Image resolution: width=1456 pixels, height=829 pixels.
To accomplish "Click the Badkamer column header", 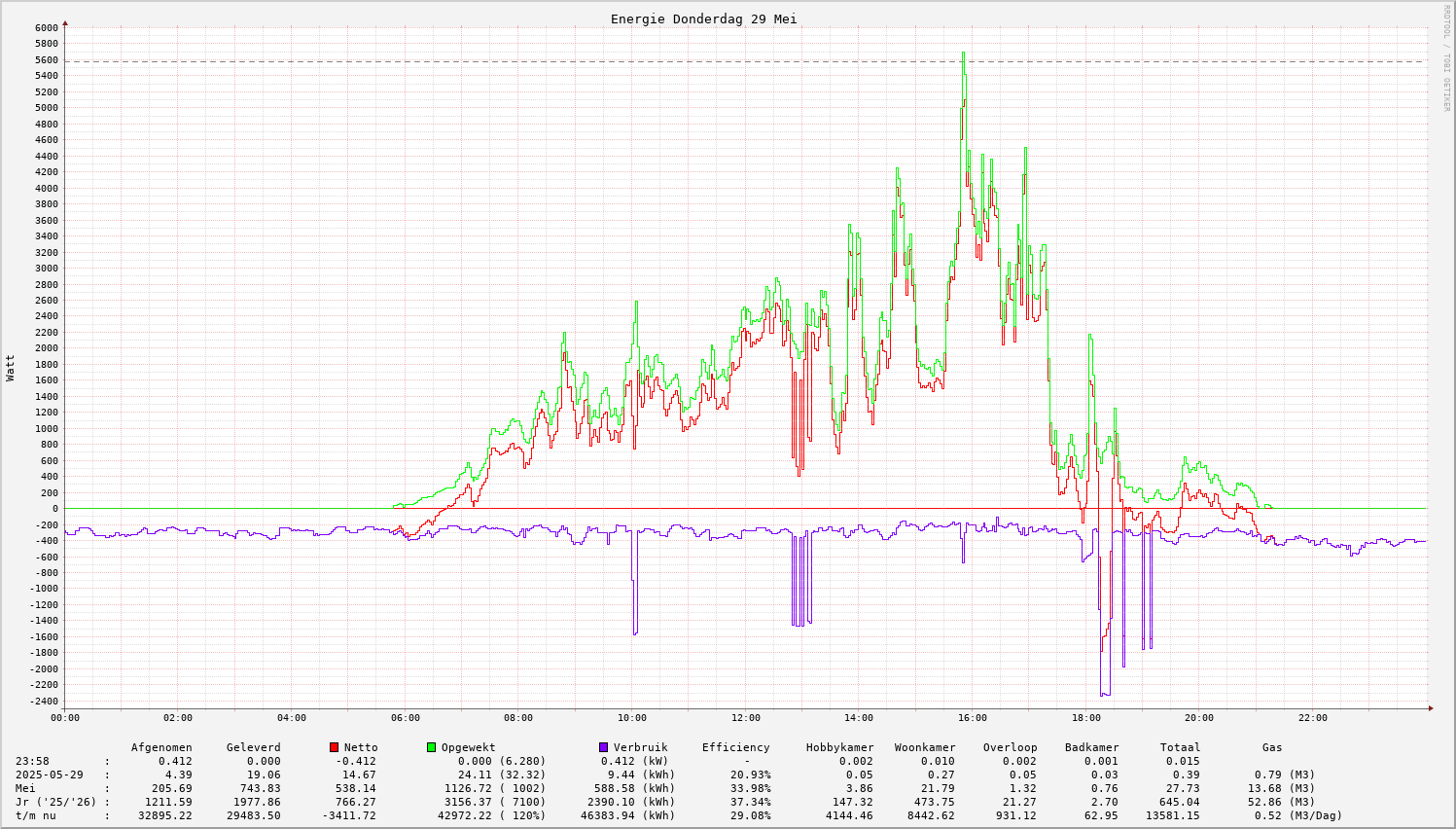I will pos(1091,747).
